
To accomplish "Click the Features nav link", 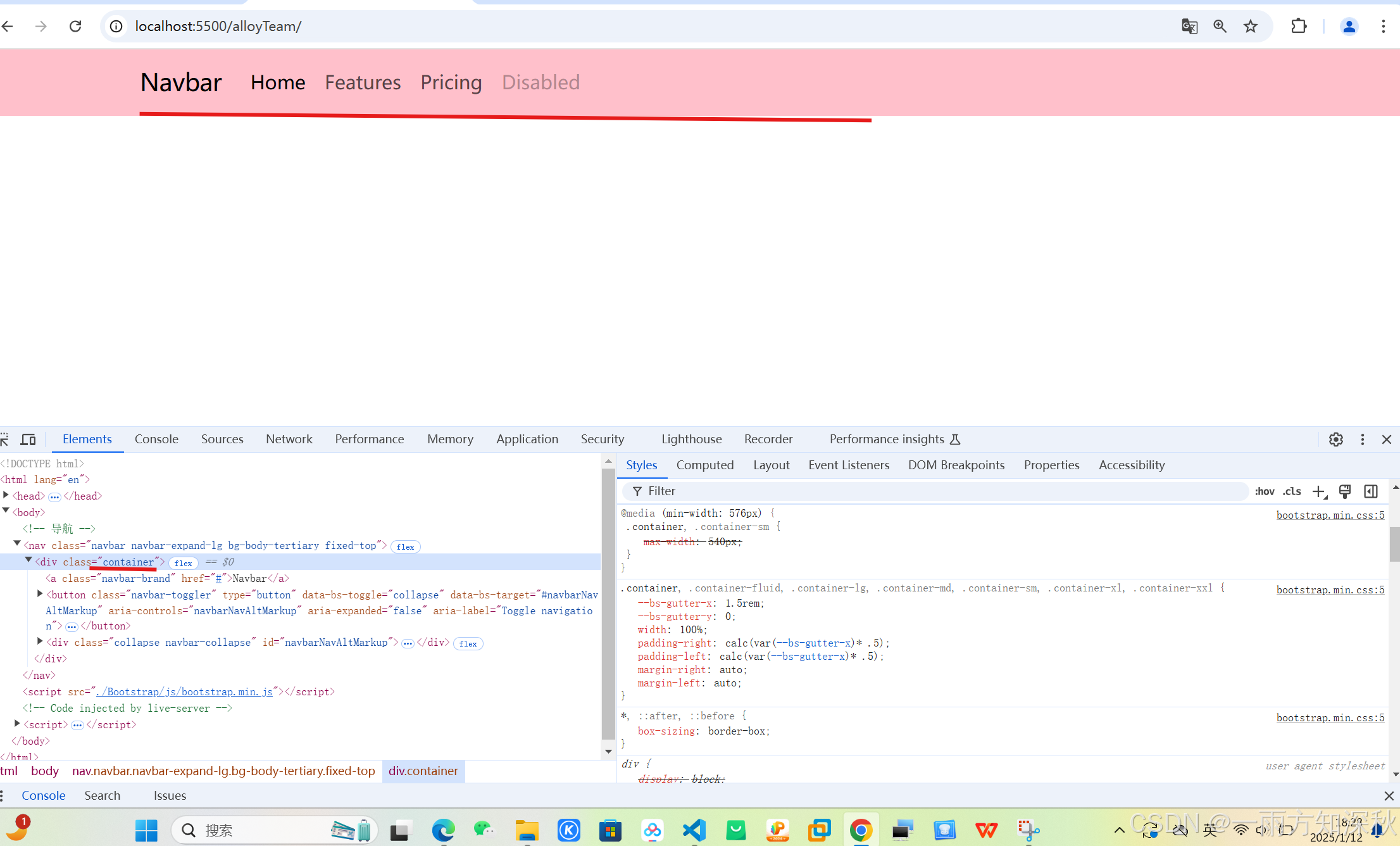I will pos(363,82).
